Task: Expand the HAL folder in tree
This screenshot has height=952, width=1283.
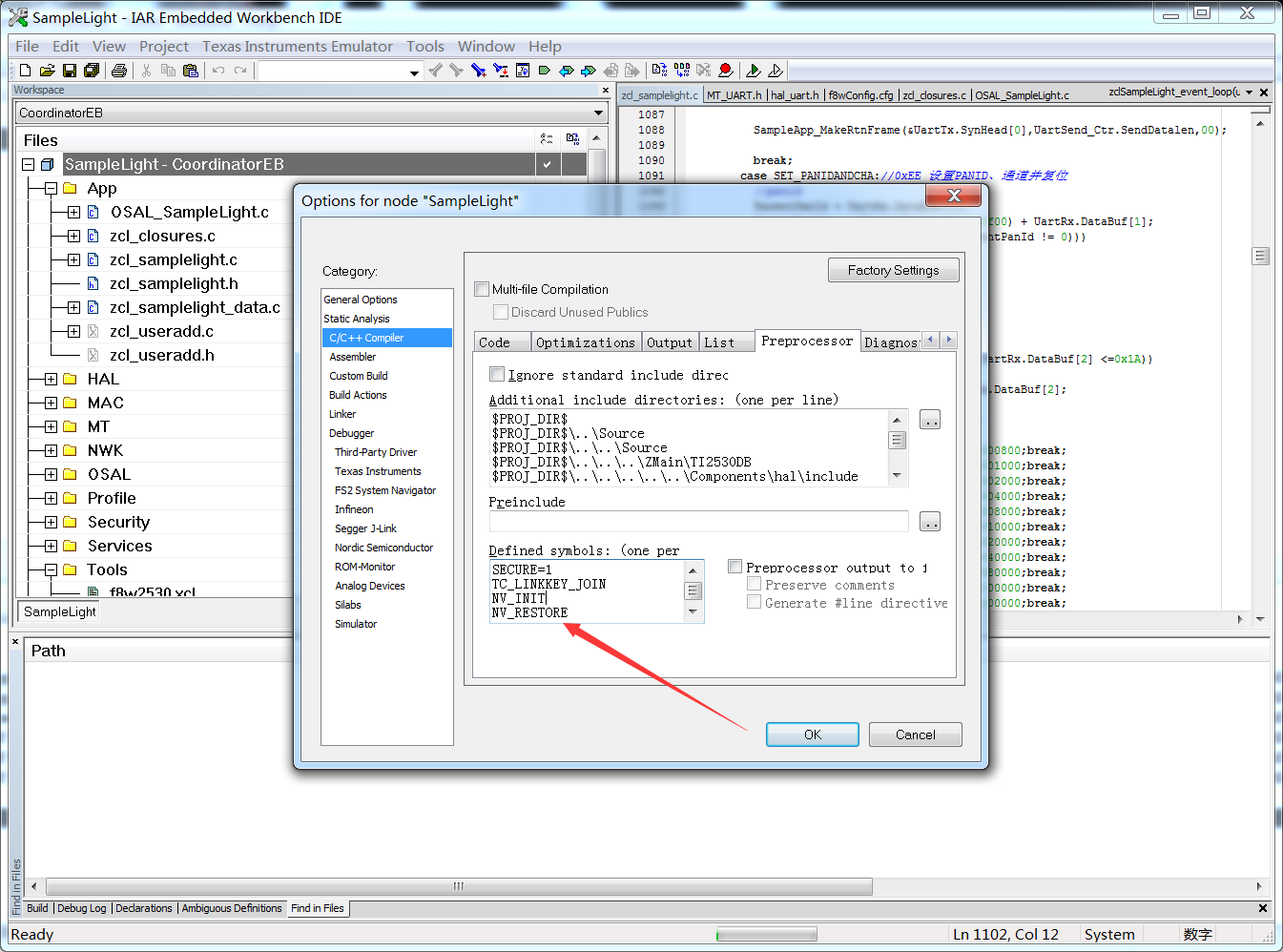Action: coord(51,379)
